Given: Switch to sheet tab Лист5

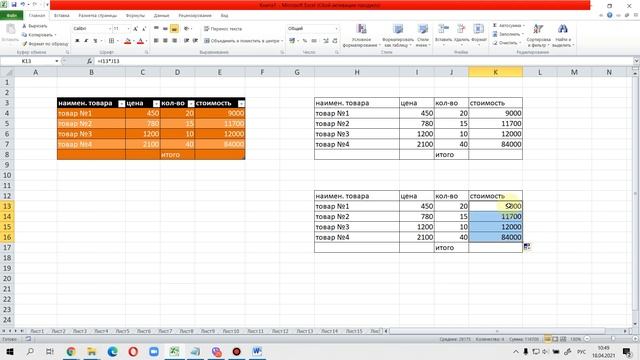Looking at the screenshot, I should click(x=122, y=331).
